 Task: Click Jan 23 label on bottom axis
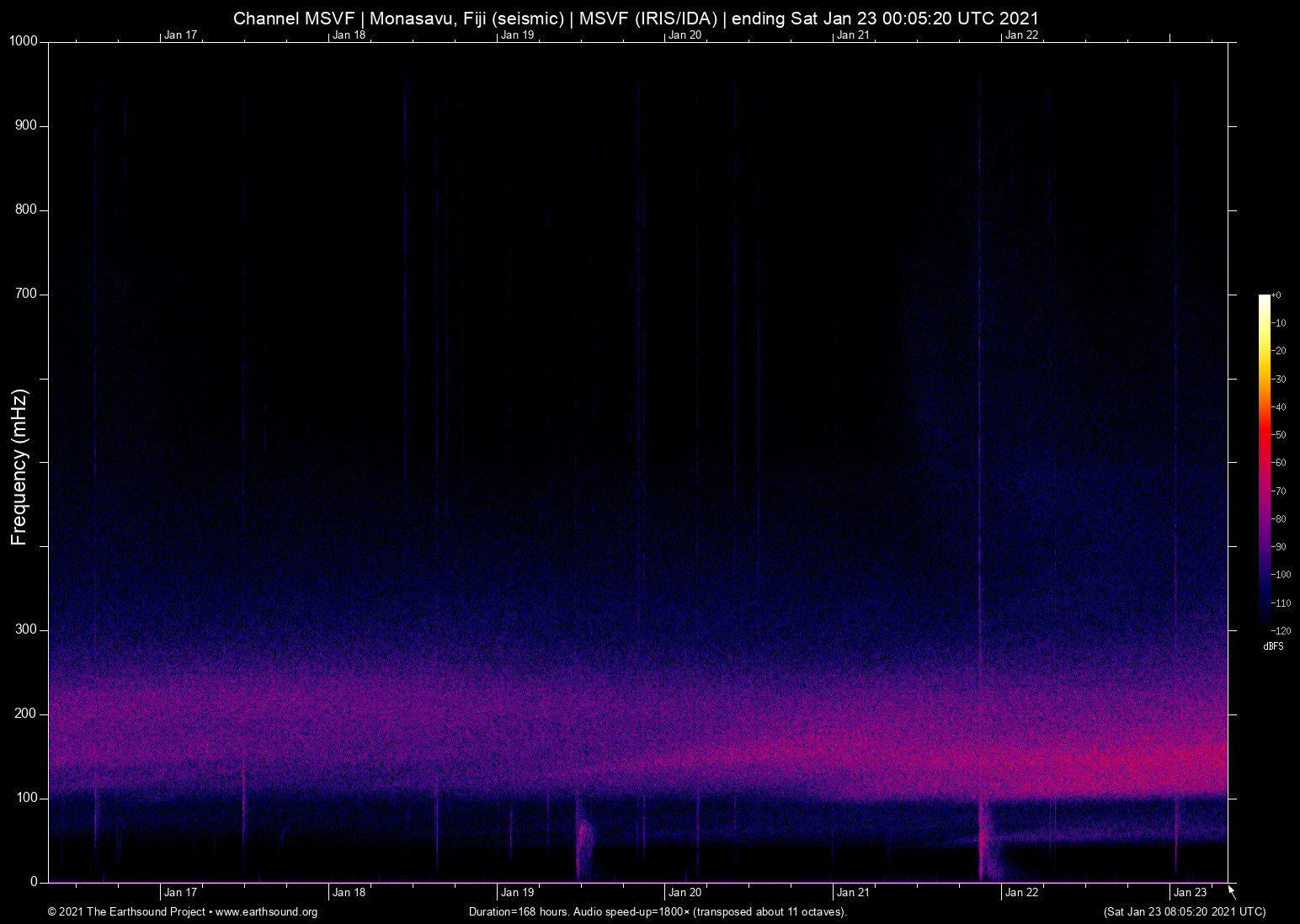click(x=1190, y=893)
